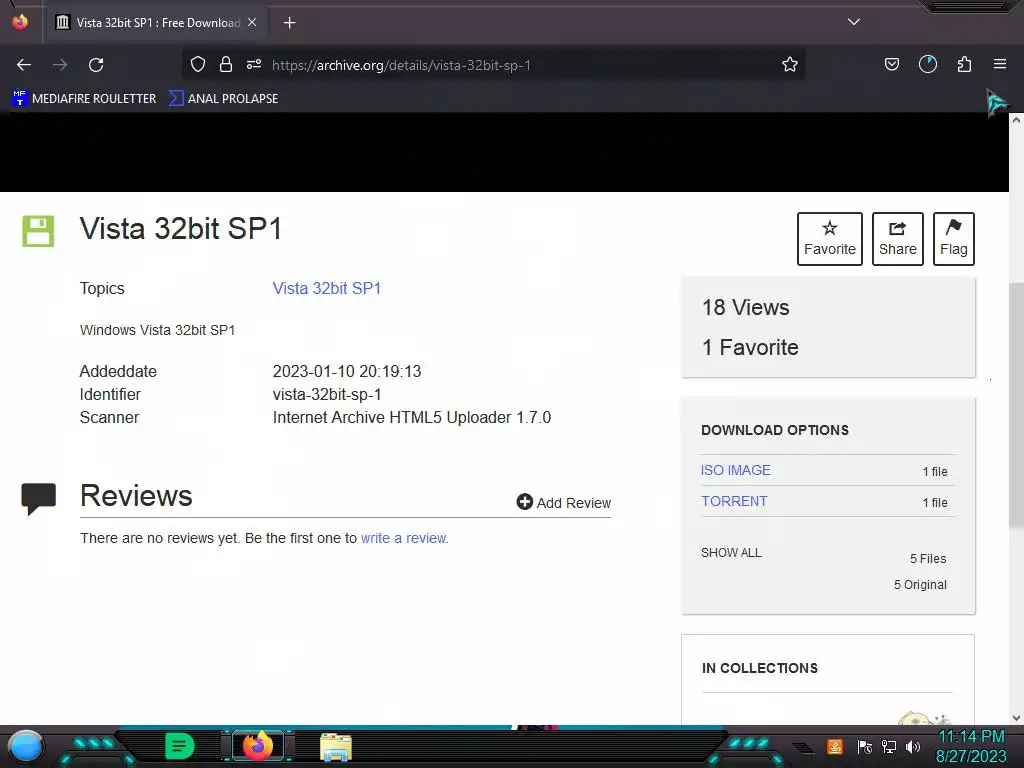The height and width of the screenshot is (768, 1024).
Task: Click the arrow icon below the toolbar
Action: [x=997, y=103]
